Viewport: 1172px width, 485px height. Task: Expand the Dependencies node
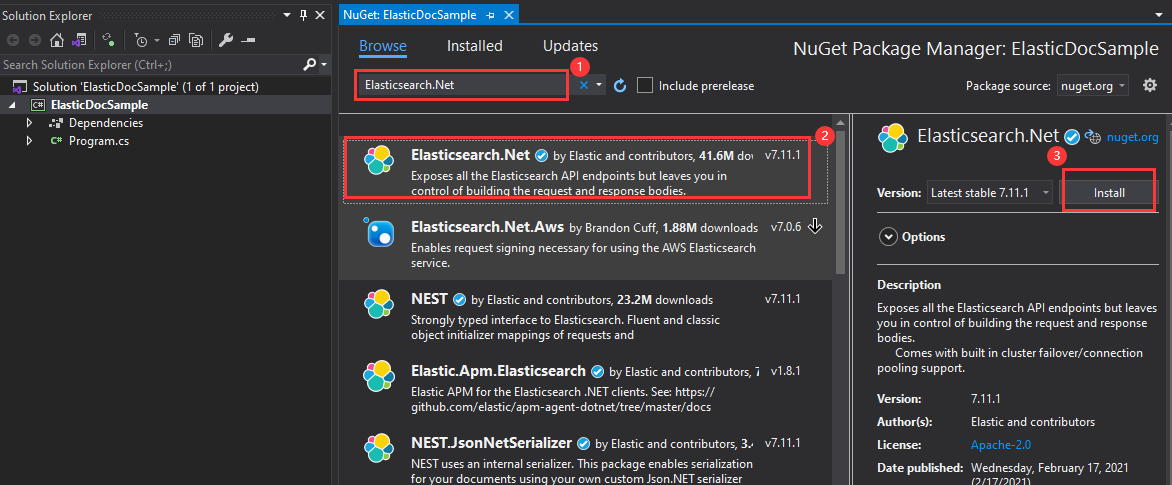click(x=29, y=123)
